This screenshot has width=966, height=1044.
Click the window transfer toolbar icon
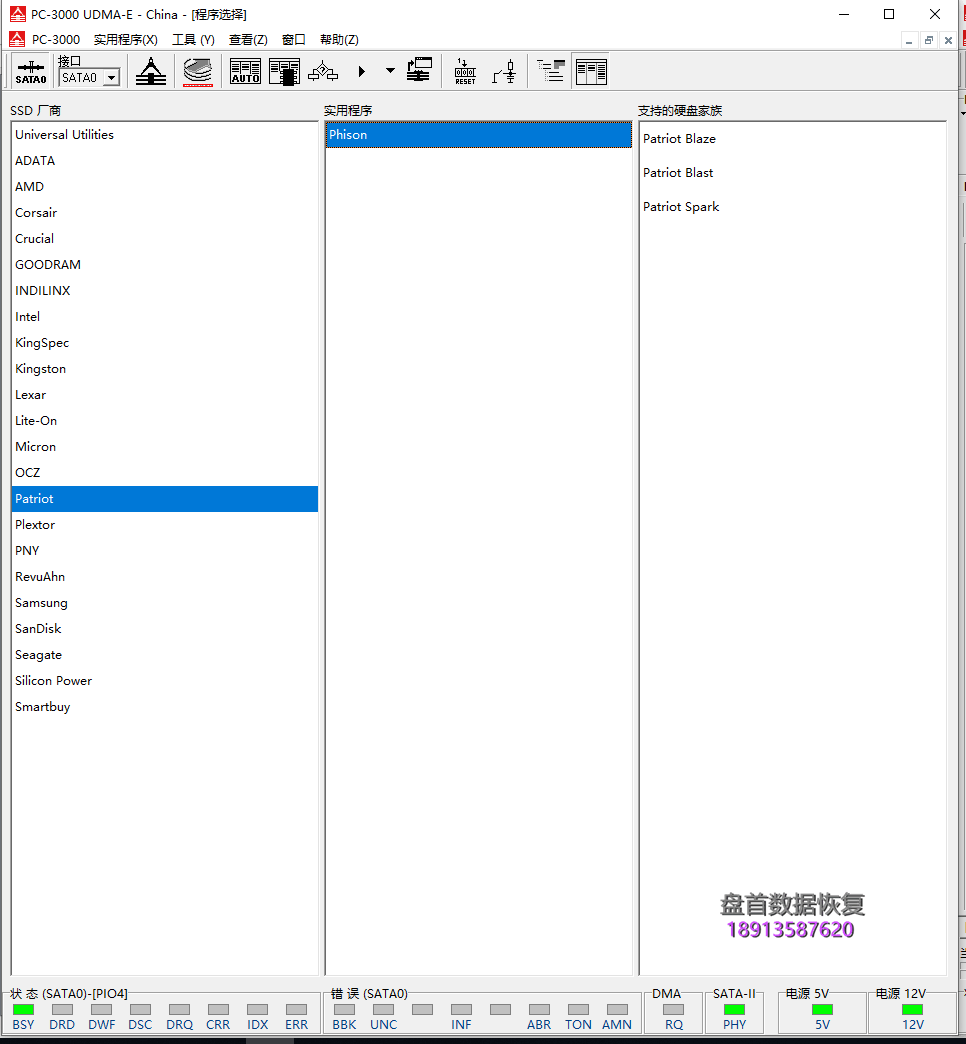click(x=419, y=70)
